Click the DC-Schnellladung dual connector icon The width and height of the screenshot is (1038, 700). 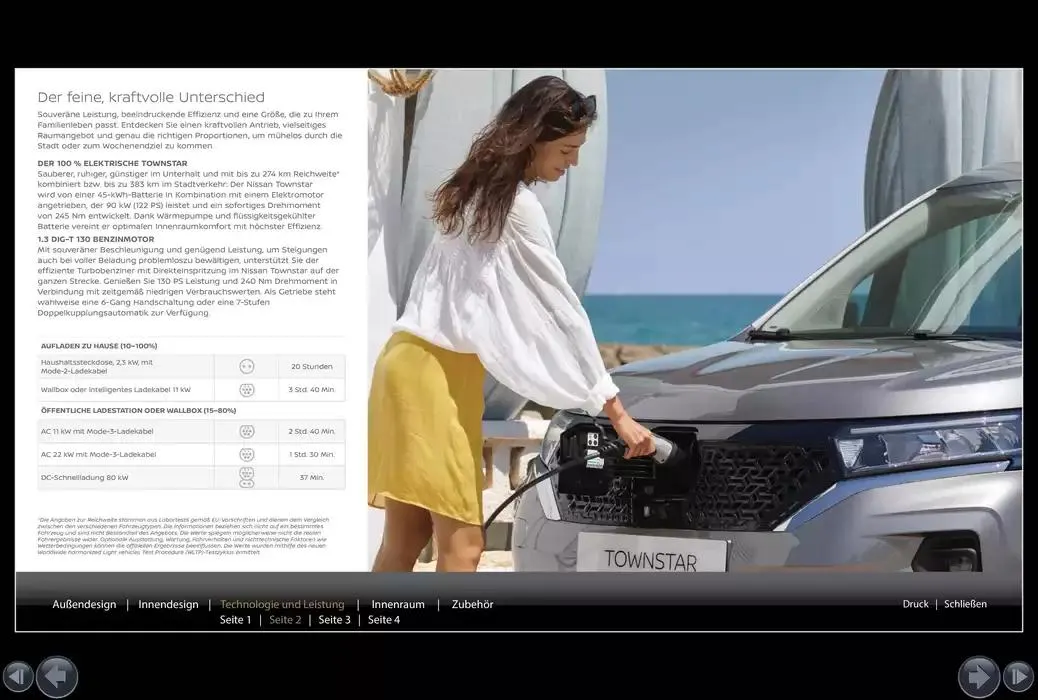pyautogui.click(x=247, y=477)
